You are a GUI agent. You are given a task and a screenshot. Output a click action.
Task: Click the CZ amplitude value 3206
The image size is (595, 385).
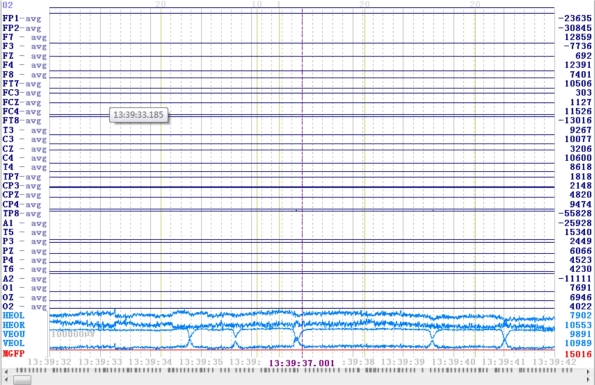coord(581,149)
